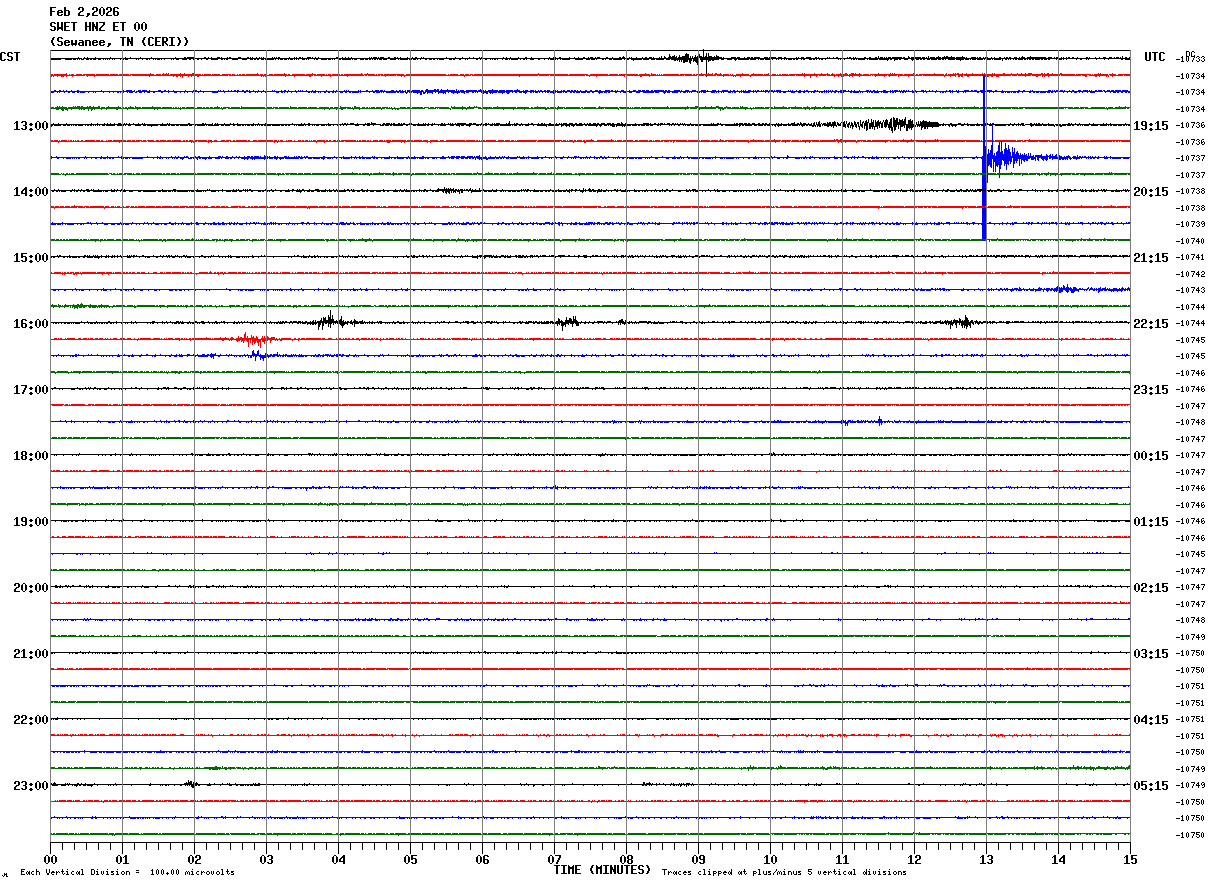1210x886 pixels.
Task: Click minute tick label '04' on time axis
Action: point(338,859)
